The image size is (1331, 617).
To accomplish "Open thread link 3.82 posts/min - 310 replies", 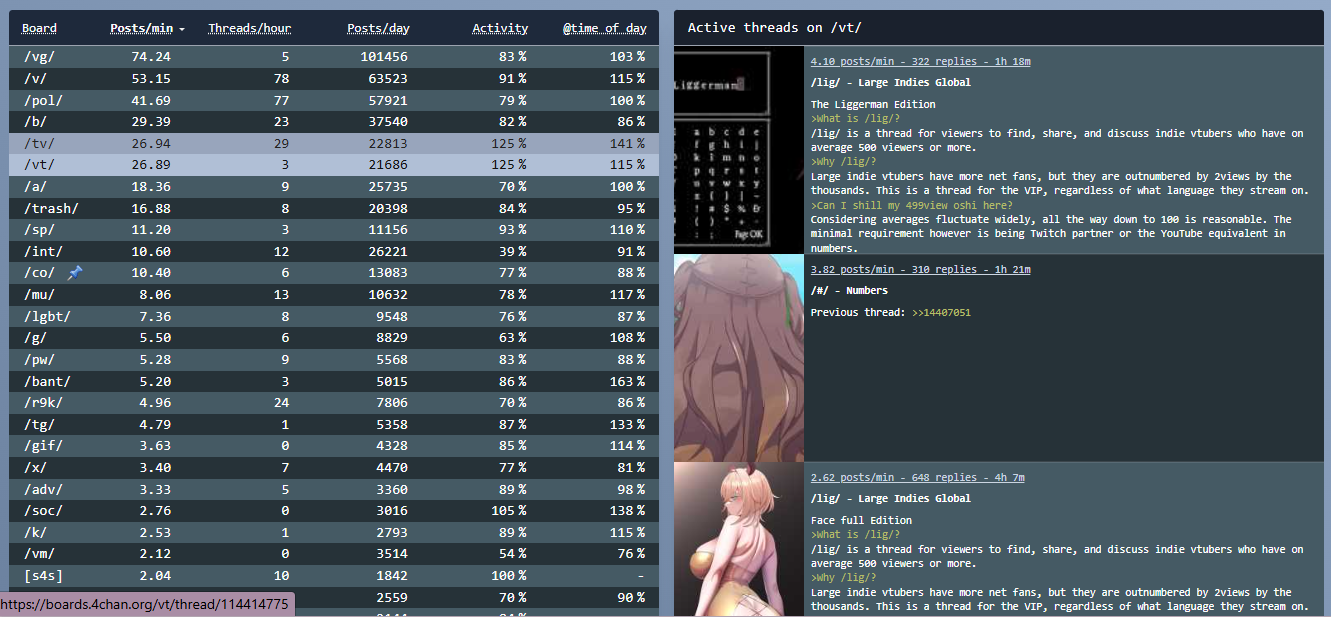I will coord(920,269).
